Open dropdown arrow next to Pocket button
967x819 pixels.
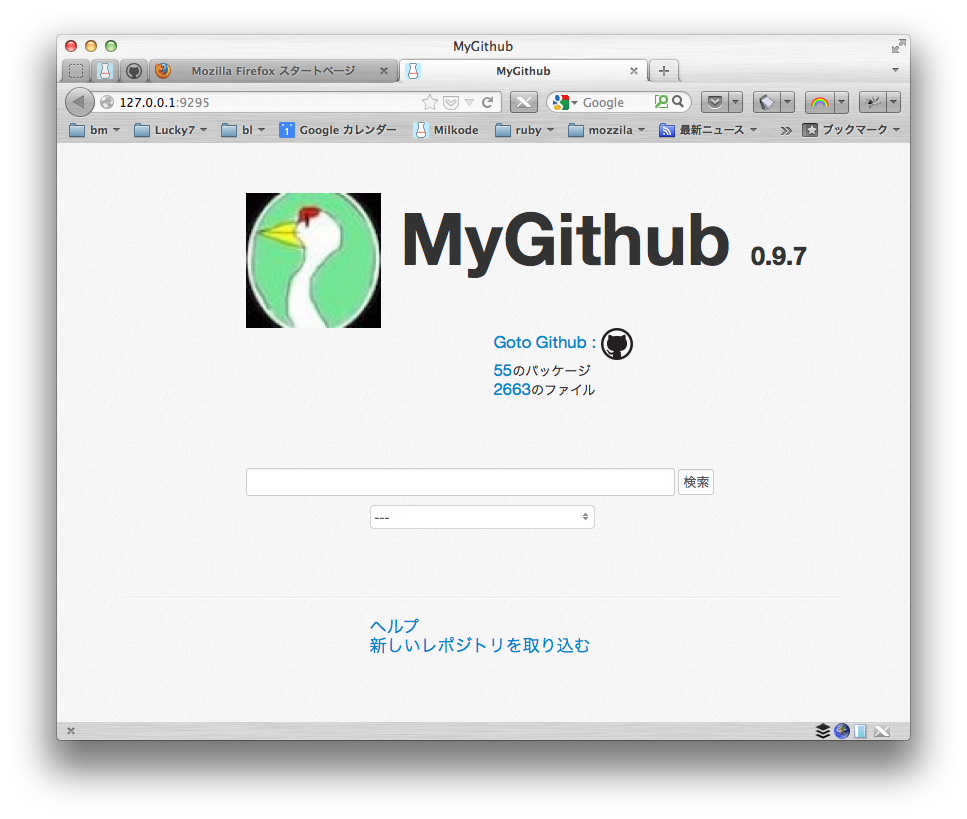click(x=736, y=102)
